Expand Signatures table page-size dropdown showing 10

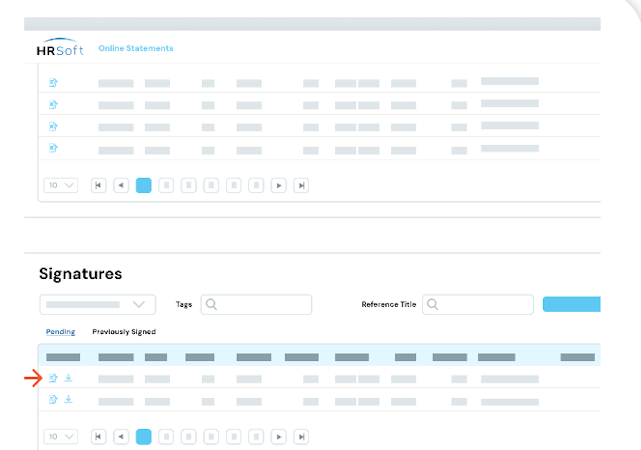(x=61, y=437)
